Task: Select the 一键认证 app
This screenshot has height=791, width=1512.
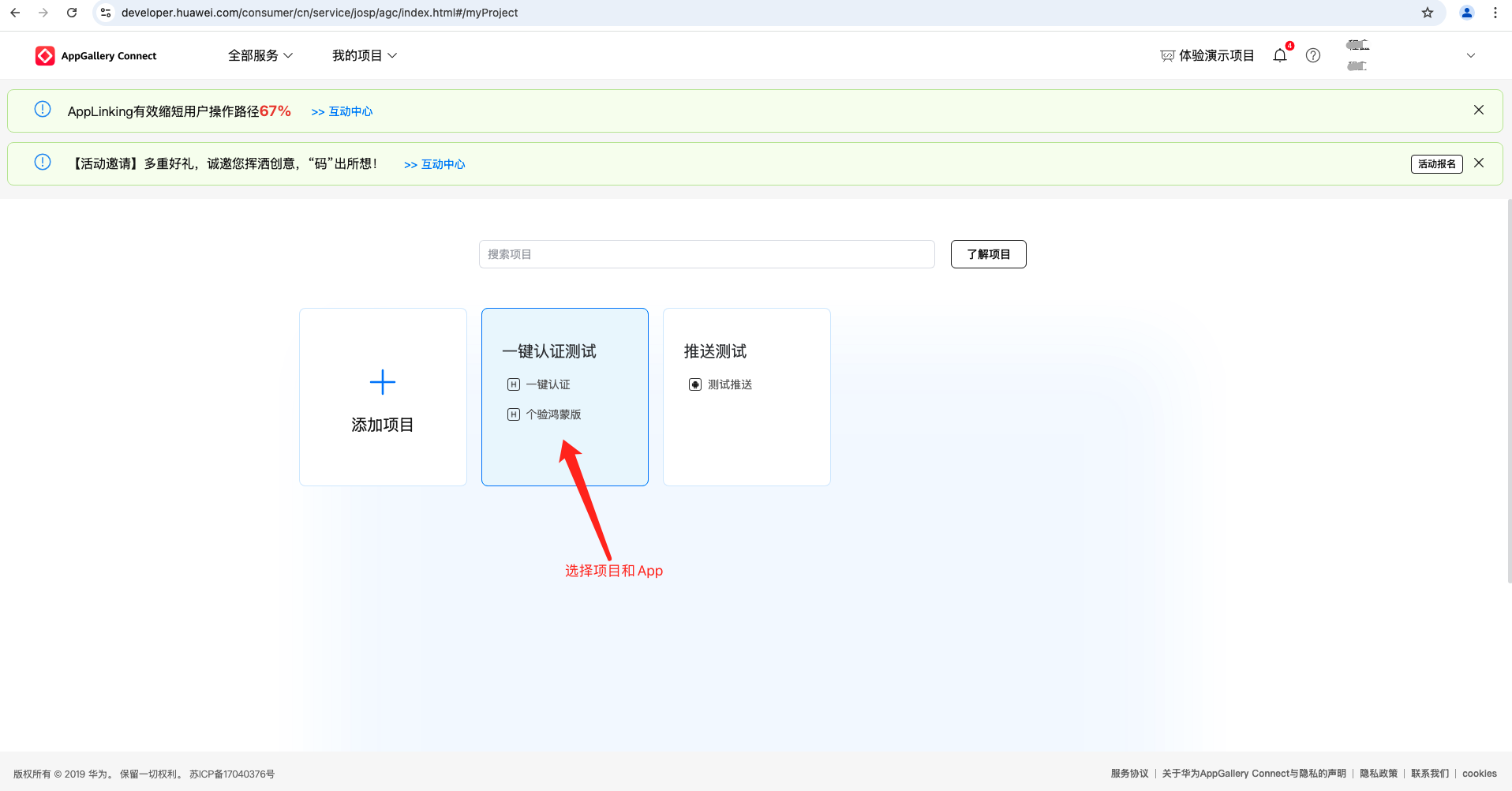Action: (548, 384)
